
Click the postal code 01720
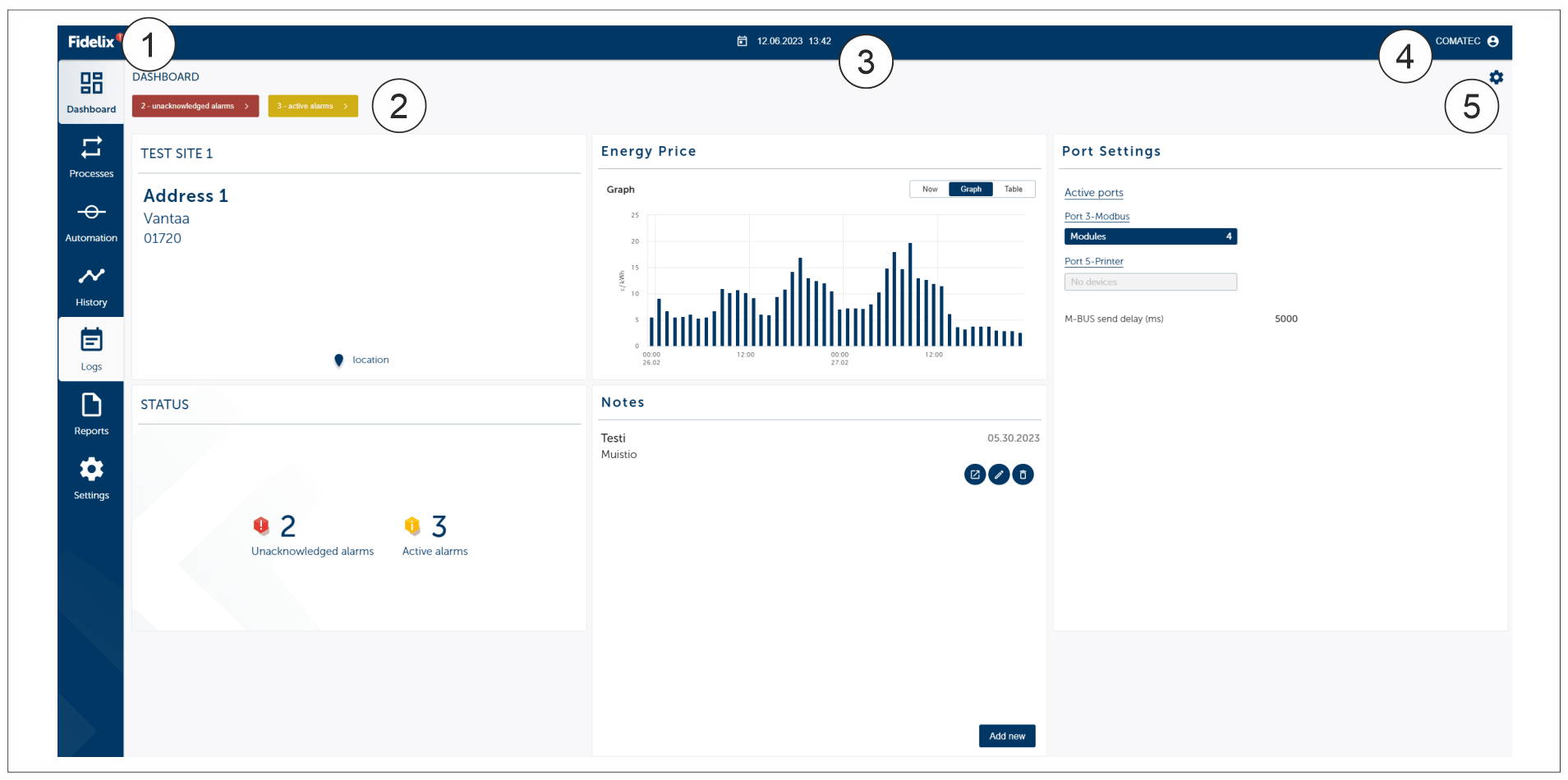coord(163,239)
